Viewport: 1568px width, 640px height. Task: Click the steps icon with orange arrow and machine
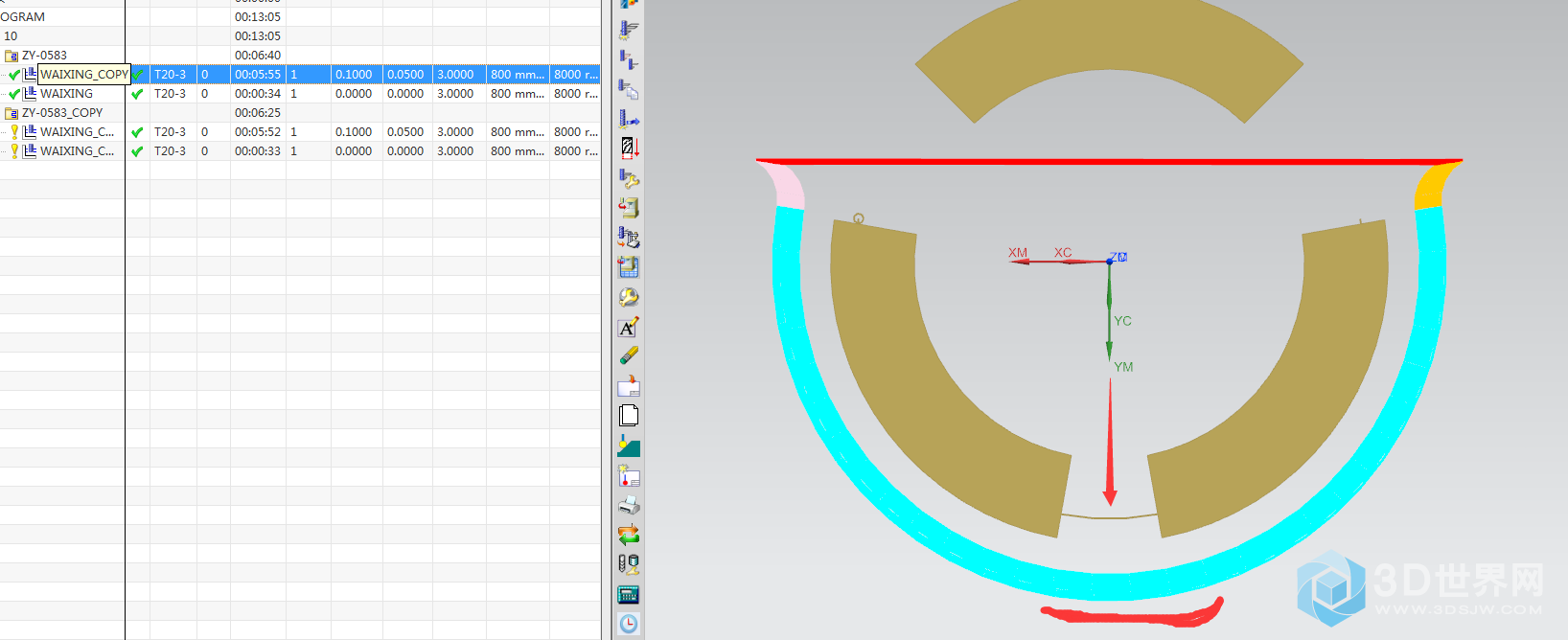[x=629, y=237]
